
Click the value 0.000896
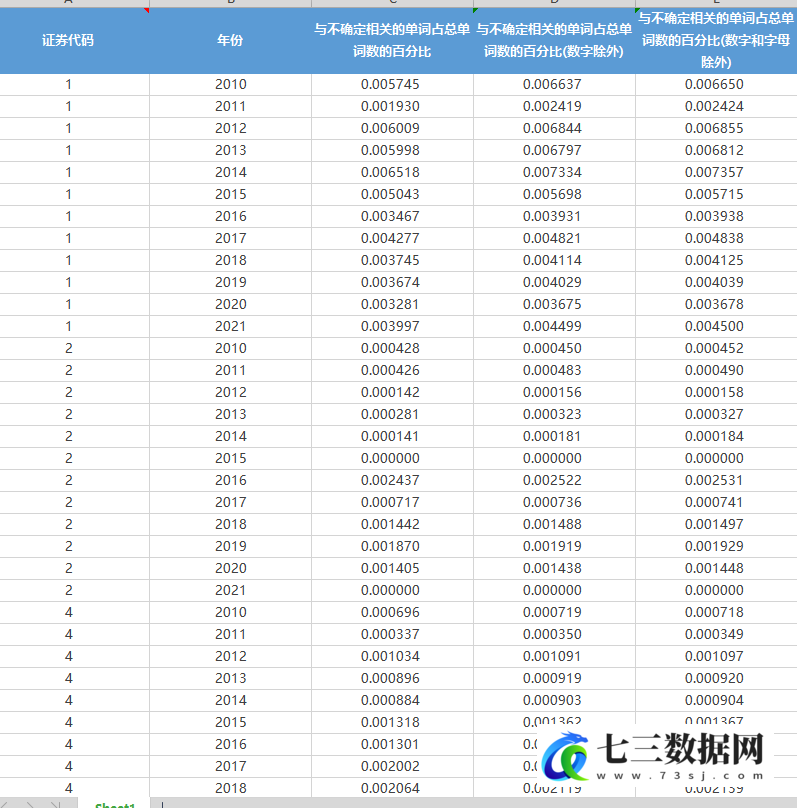(x=392, y=678)
